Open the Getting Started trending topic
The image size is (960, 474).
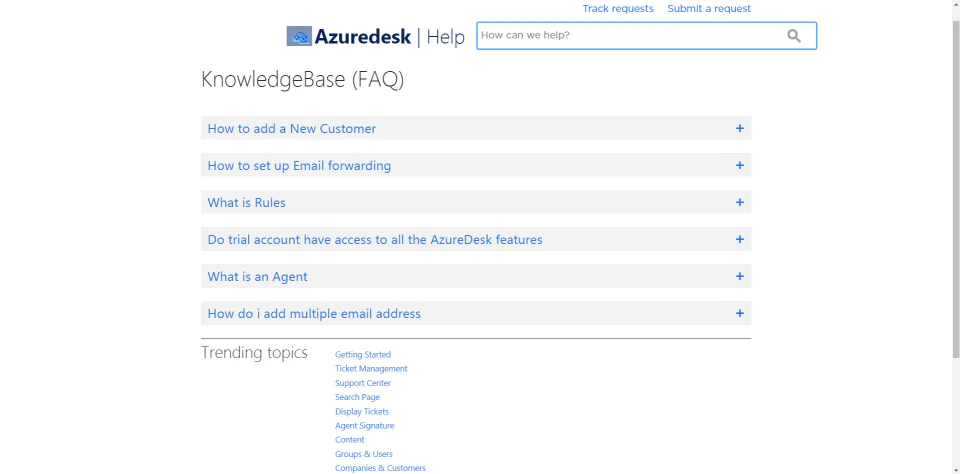tap(362, 355)
